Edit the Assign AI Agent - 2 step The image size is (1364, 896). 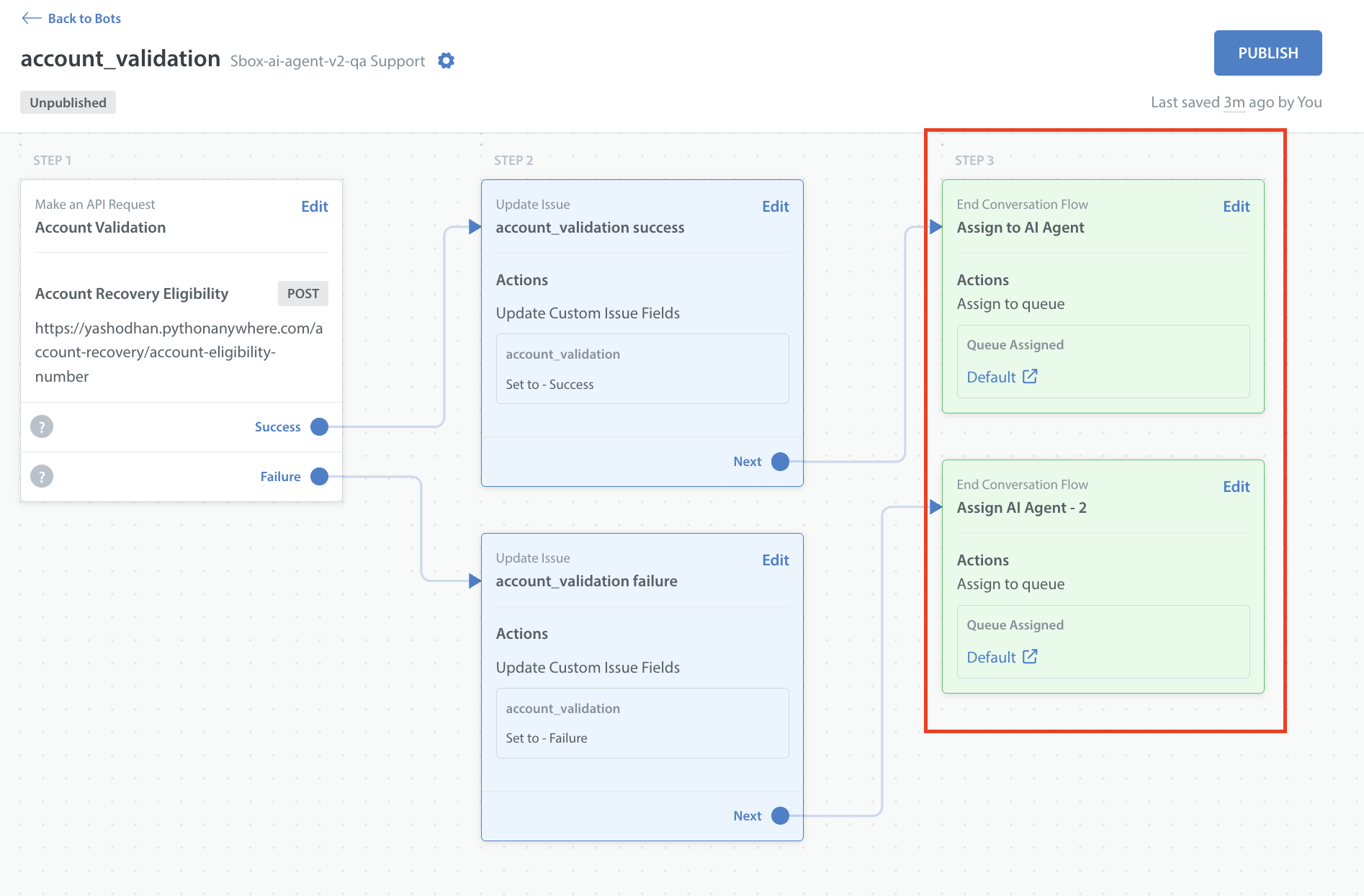1236,487
